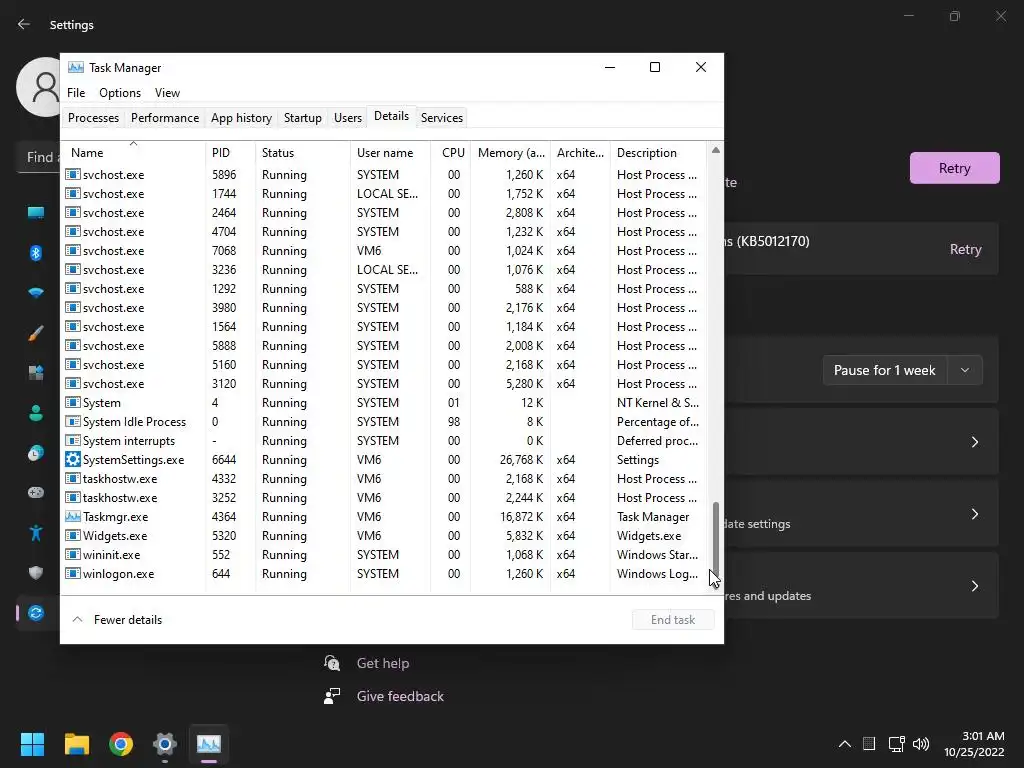Open Accounts person icon in Settings sidebar
The image size is (1024, 768).
pos(36,413)
